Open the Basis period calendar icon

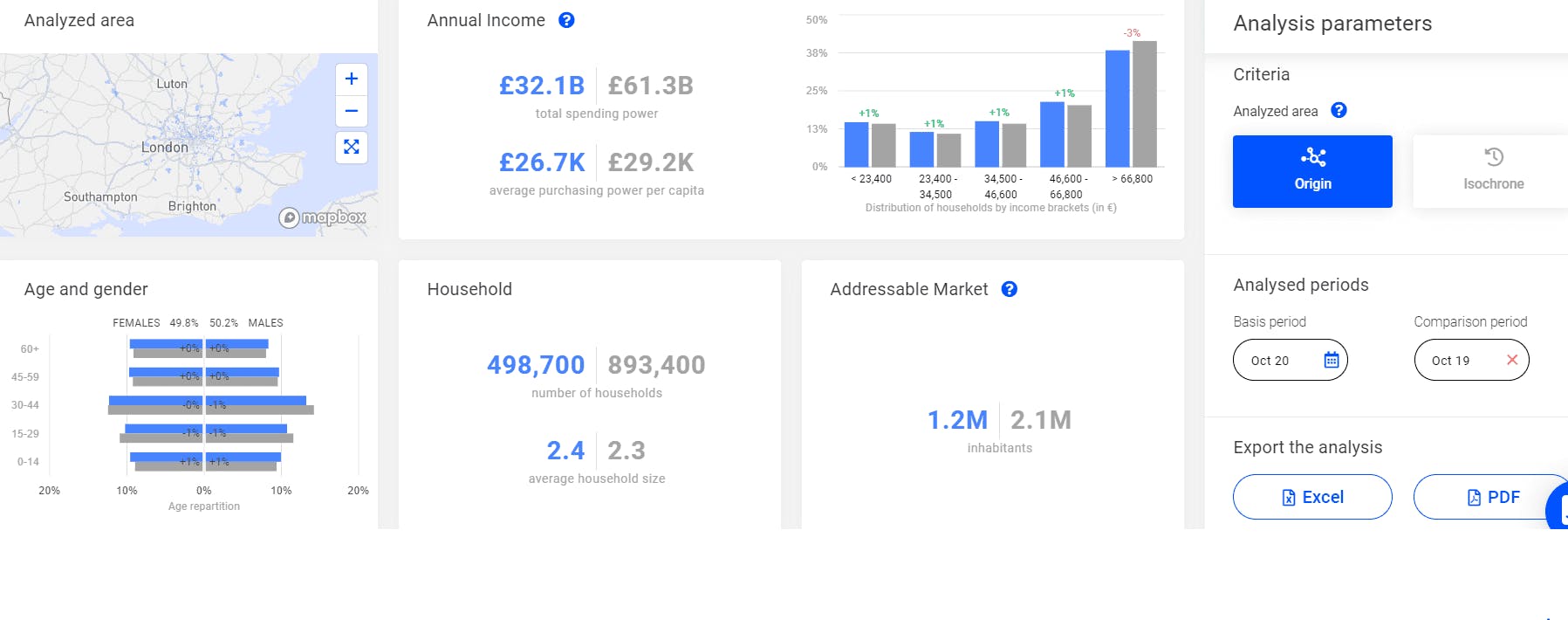[x=1331, y=360]
